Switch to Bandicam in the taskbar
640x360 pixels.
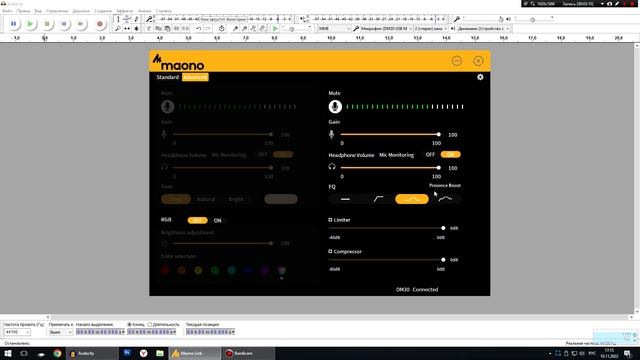(248, 353)
